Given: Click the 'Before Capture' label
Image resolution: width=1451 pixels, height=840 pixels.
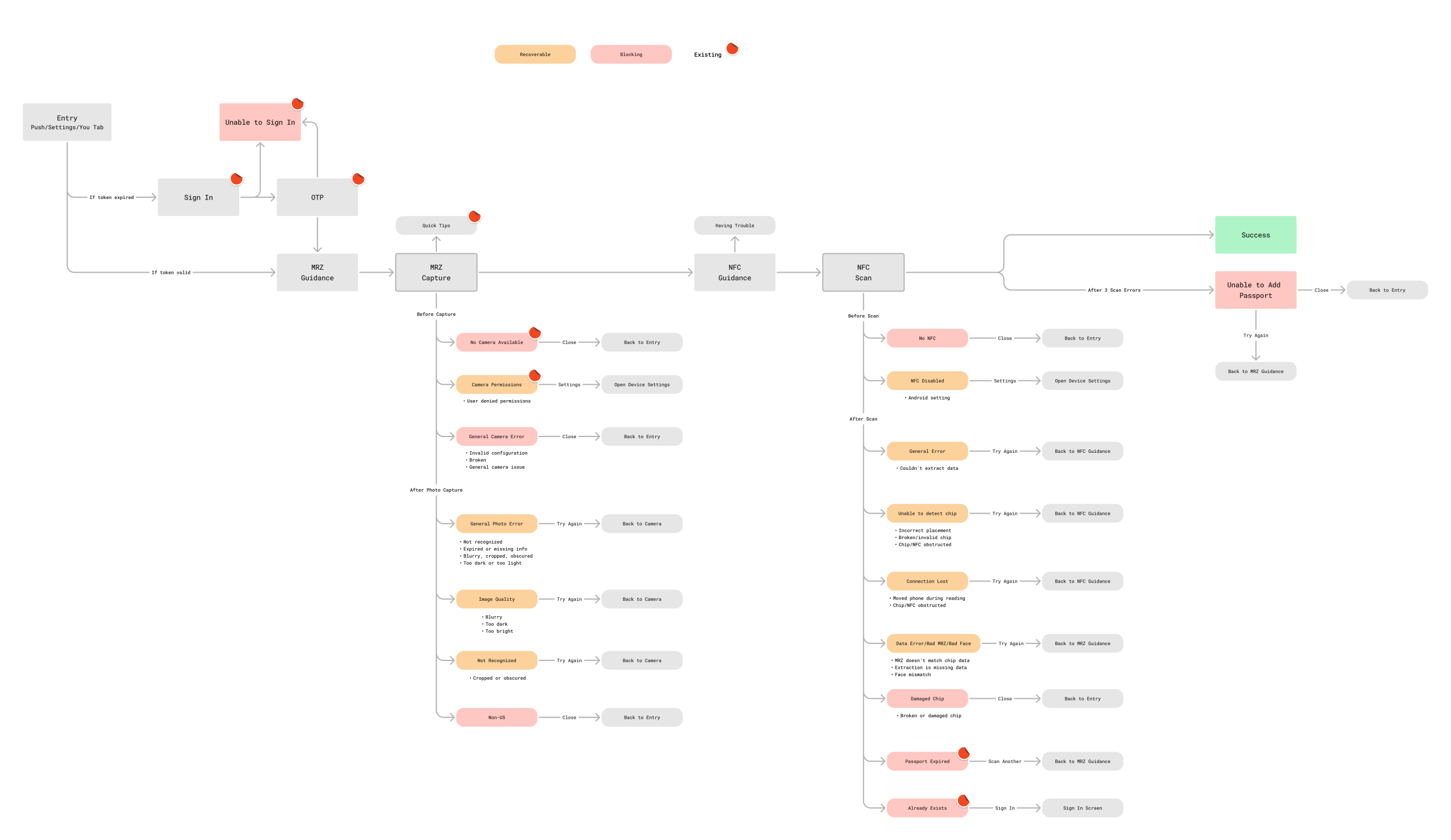Looking at the screenshot, I should pyautogui.click(x=436, y=314).
